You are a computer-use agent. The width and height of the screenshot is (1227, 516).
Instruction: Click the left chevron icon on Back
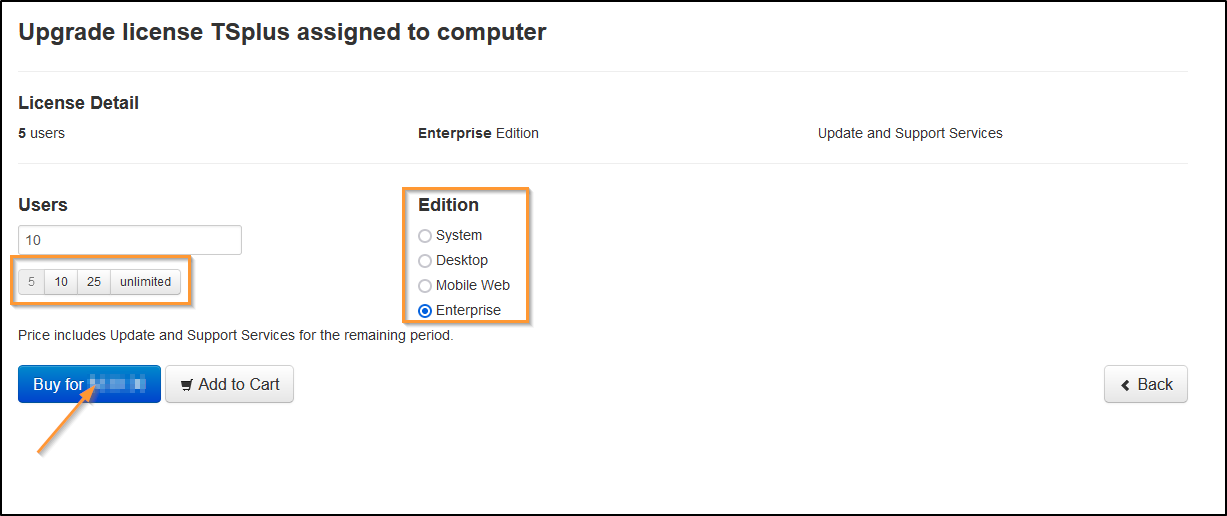pos(1126,385)
